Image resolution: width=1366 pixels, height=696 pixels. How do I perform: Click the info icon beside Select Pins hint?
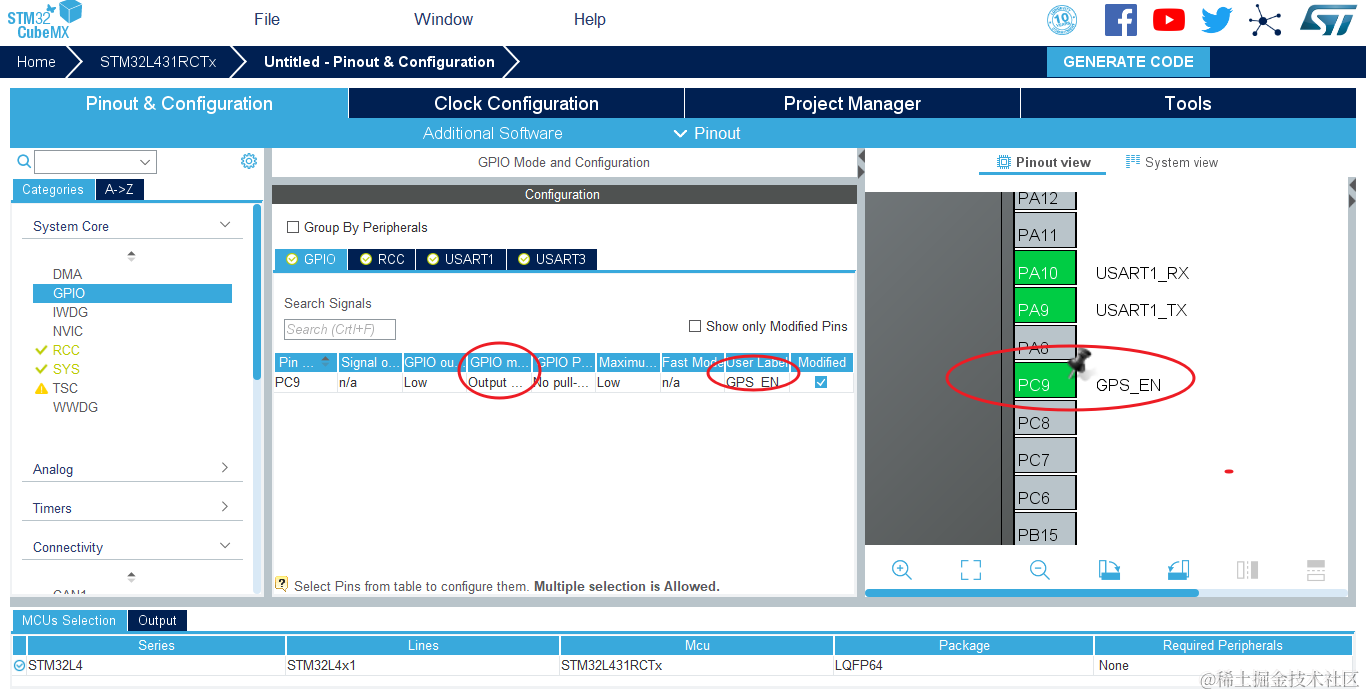pyautogui.click(x=282, y=584)
